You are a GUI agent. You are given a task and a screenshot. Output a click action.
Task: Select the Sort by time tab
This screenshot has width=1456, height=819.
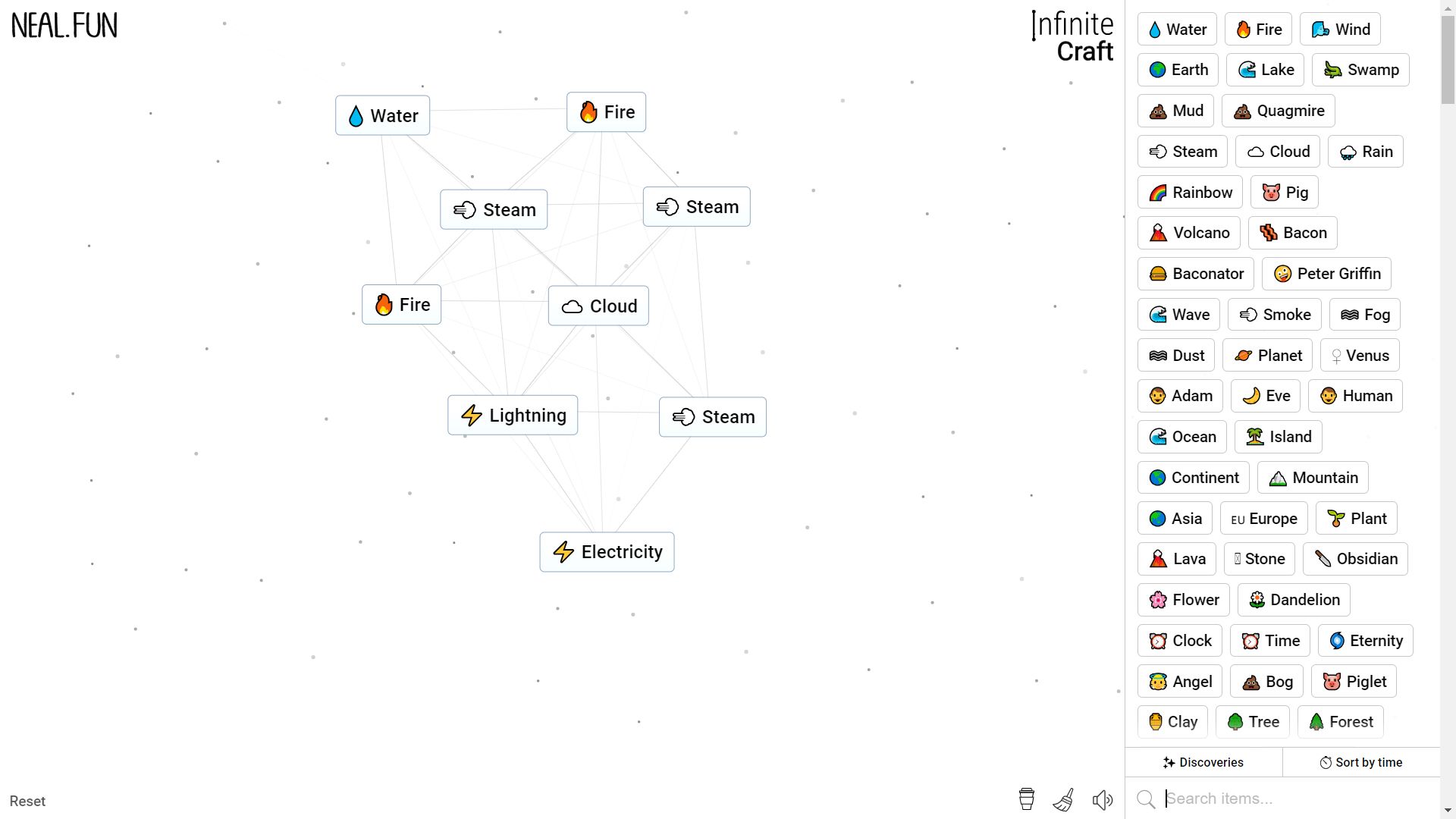(x=1362, y=762)
